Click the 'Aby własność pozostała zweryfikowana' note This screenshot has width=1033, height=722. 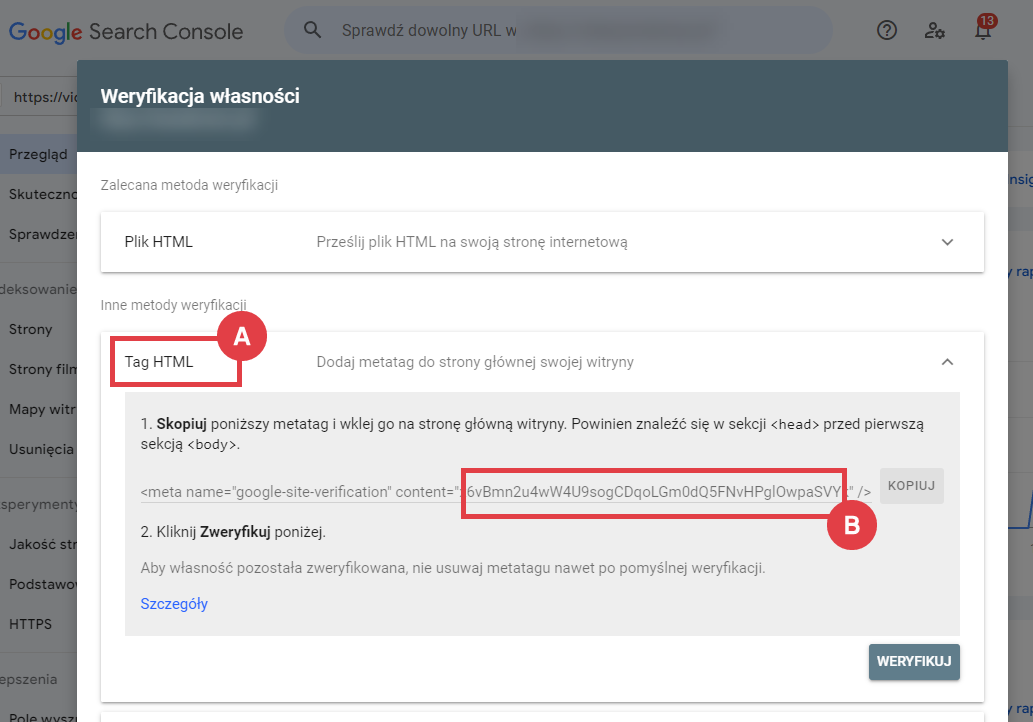pos(453,568)
